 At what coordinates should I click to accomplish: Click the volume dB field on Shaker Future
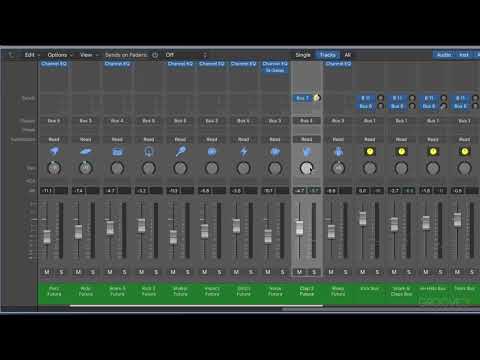pos(174,191)
